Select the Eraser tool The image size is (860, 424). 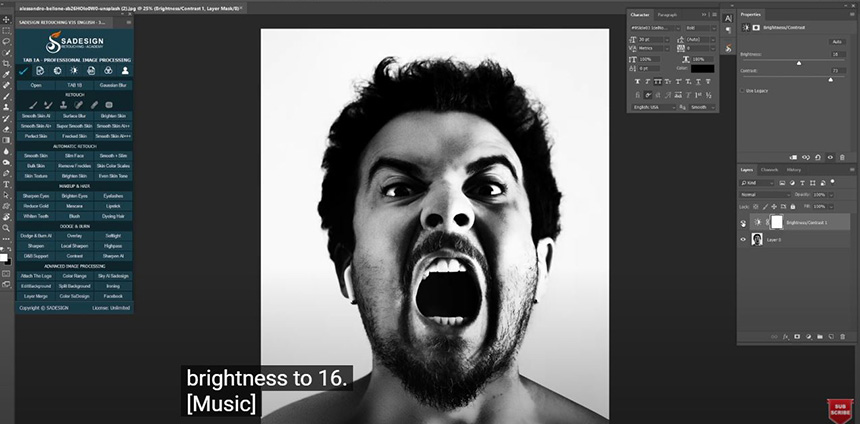point(6,129)
